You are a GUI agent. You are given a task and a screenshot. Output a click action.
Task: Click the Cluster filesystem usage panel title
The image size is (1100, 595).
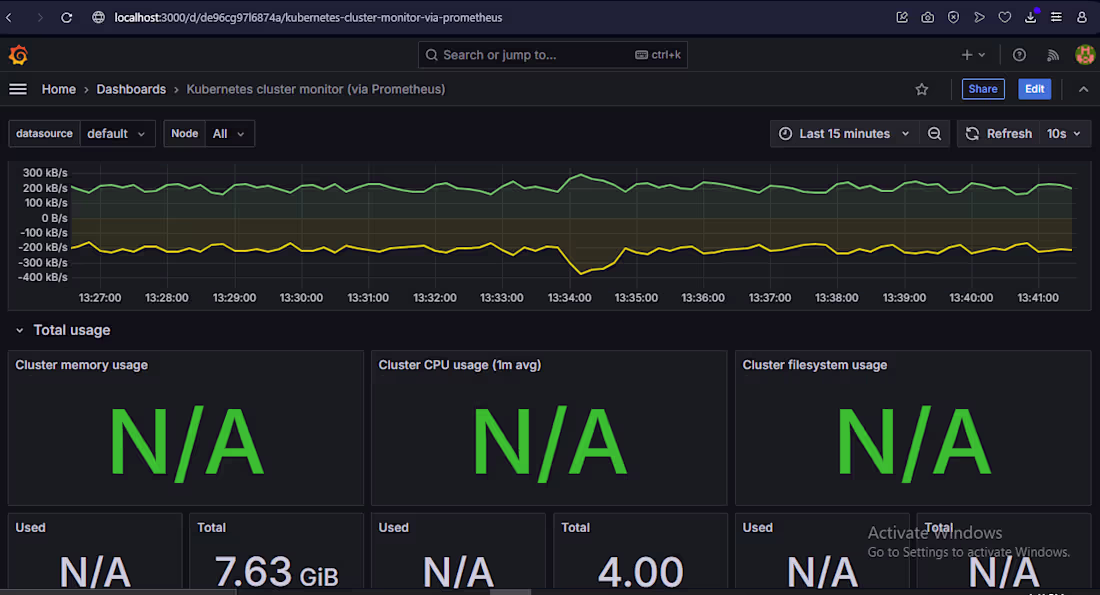pyautogui.click(x=814, y=365)
